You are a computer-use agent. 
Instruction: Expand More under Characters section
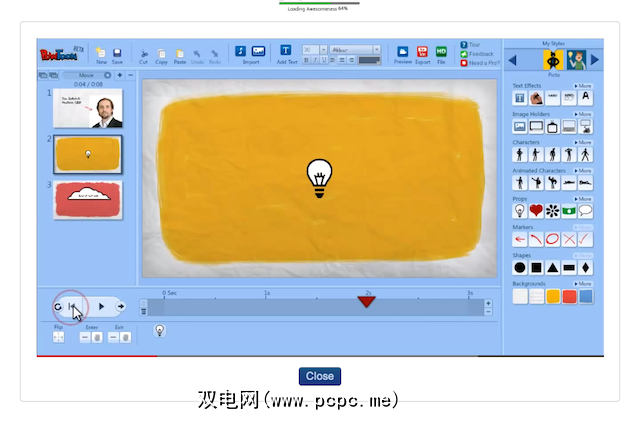(584, 143)
